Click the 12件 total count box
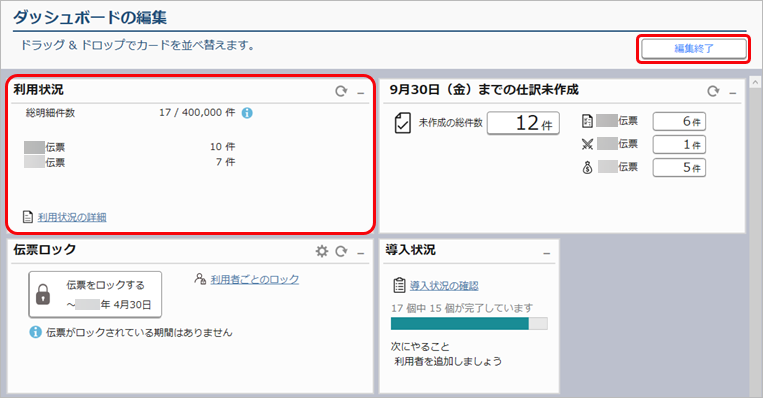Screen dimensions: 763x398 [x=523, y=123]
